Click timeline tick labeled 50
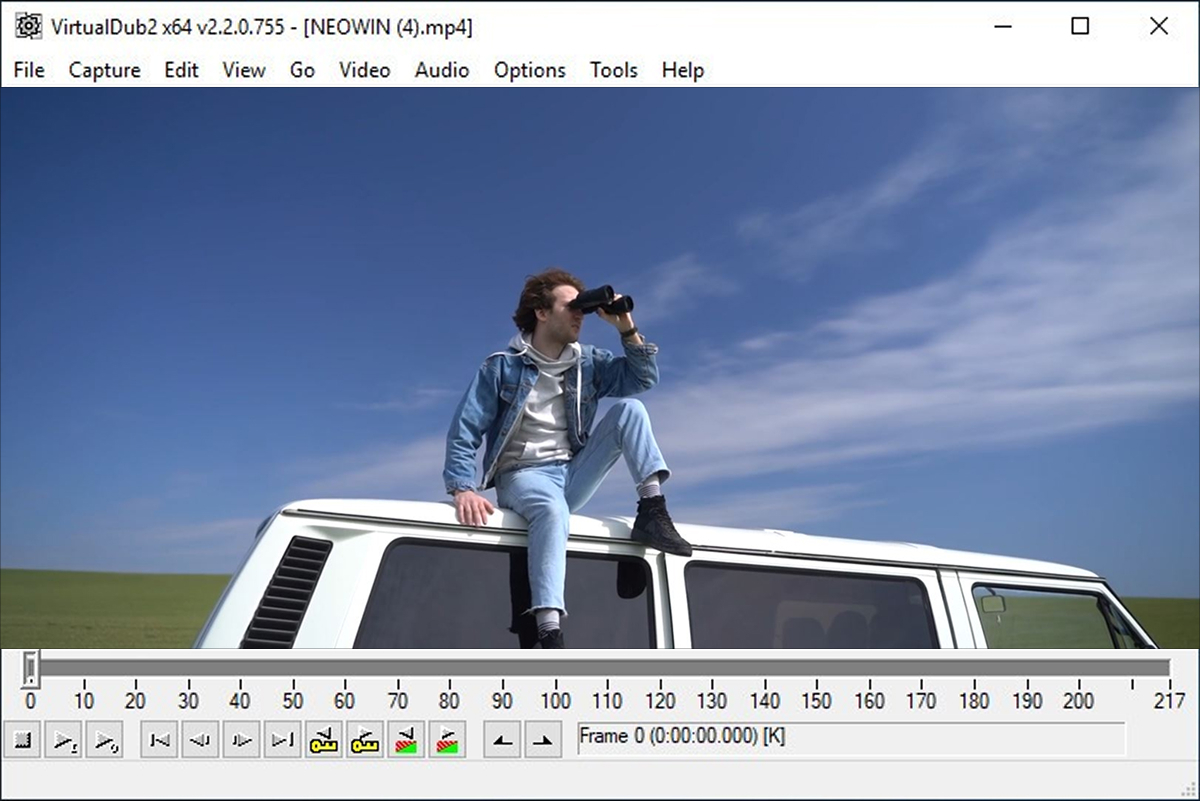Image resolution: width=1200 pixels, height=801 pixels. tap(292, 701)
